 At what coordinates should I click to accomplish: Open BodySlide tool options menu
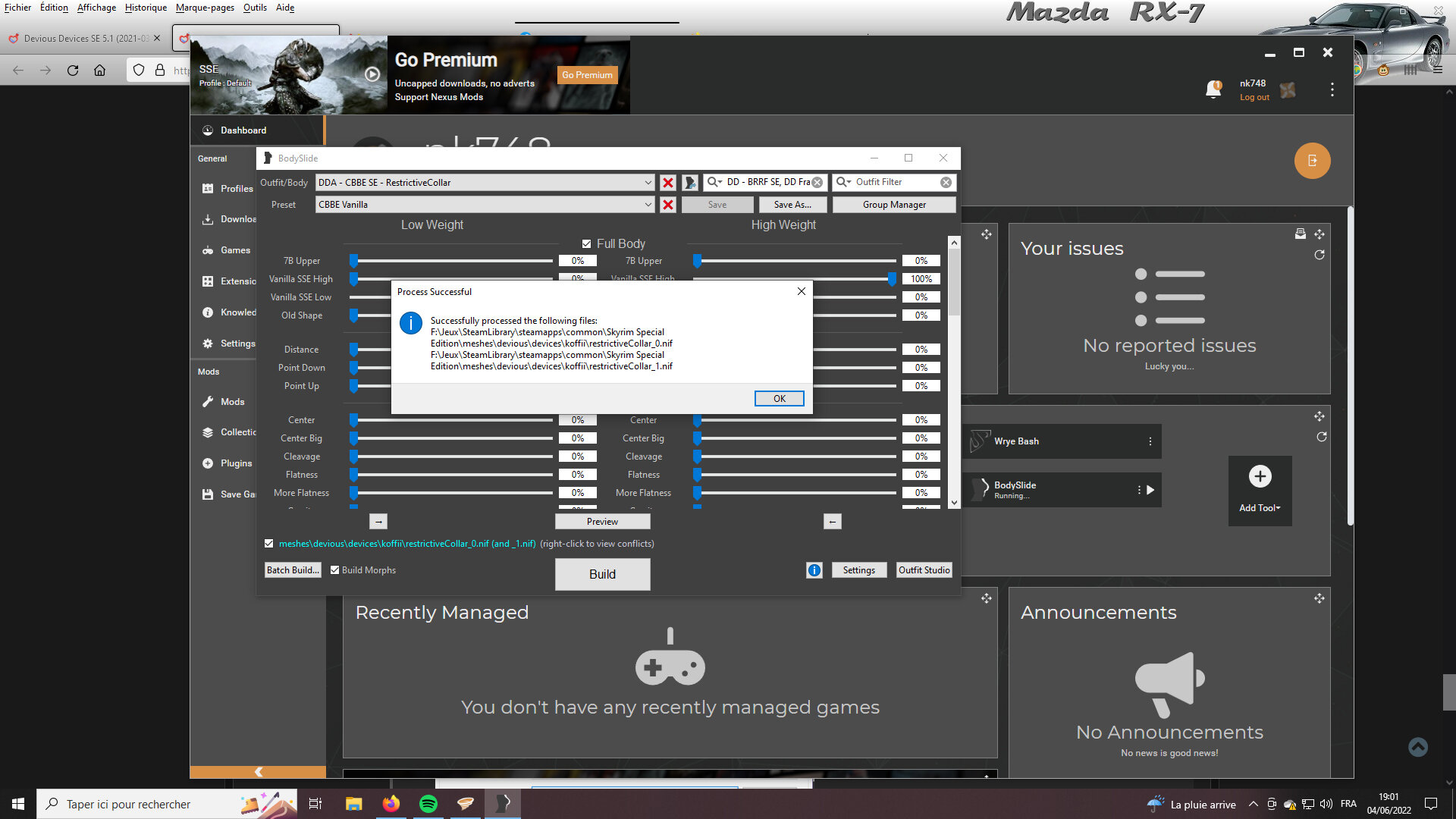[x=1139, y=490]
